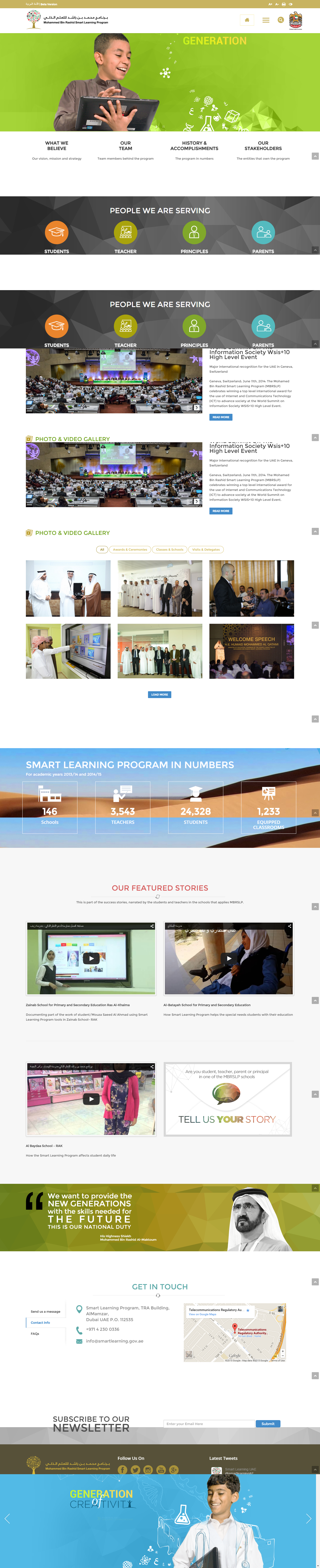
Task: Open the Facebook icon under Follow Us On
Action: pyautogui.click(x=123, y=1469)
